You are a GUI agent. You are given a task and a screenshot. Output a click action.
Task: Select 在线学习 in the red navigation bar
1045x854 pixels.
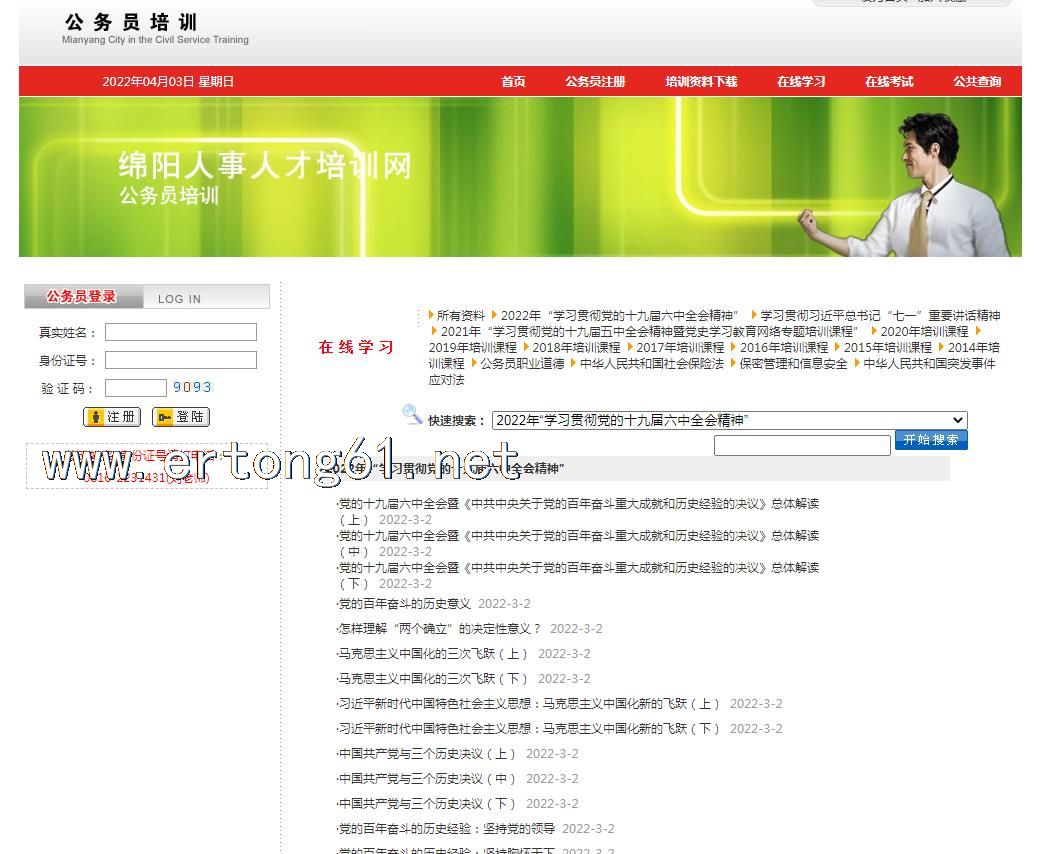pyautogui.click(x=801, y=82)
